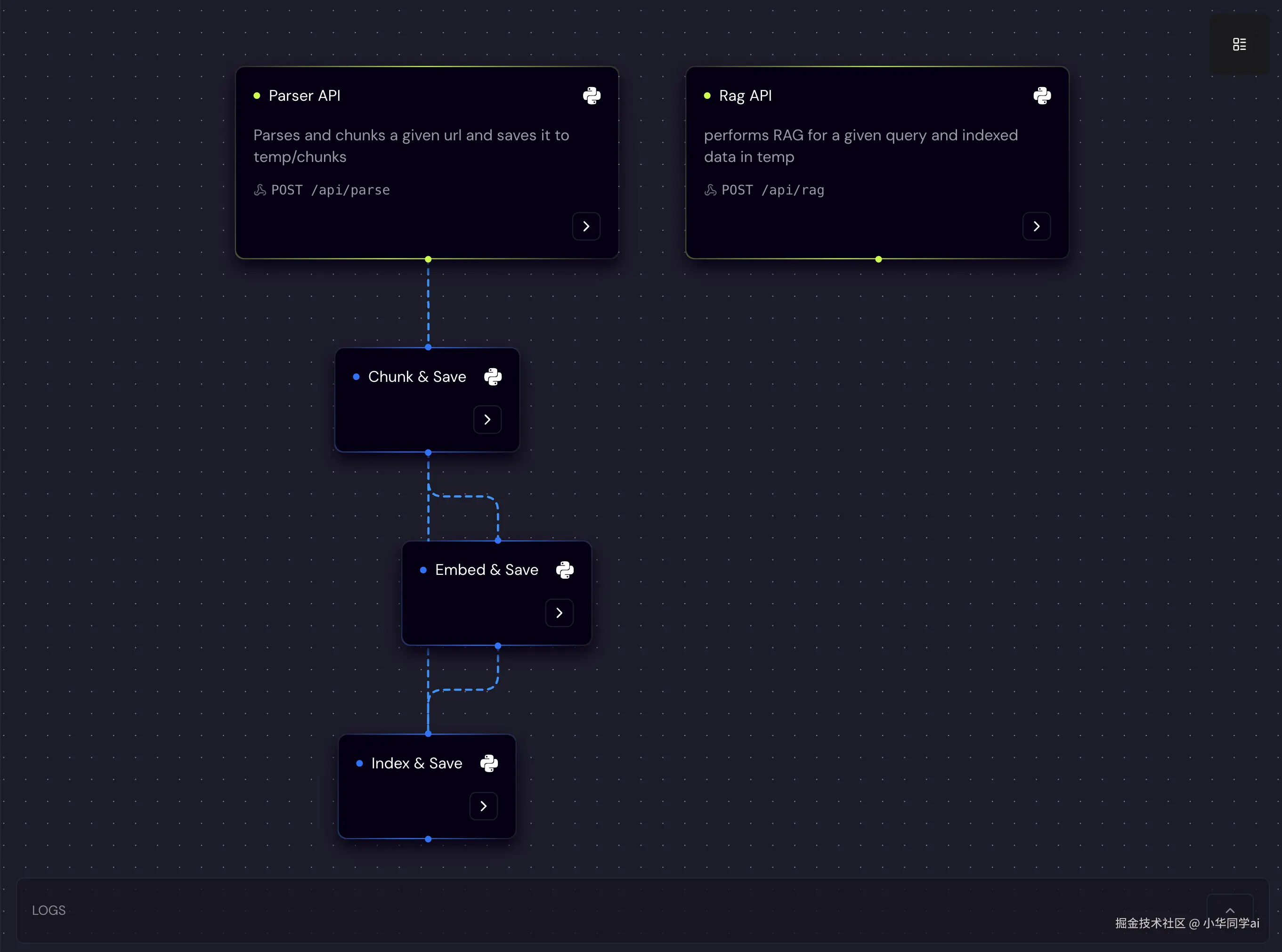This screenshot has width=1282, height=952.
Task: Click the Python icon on Index & Save
Action: (489, 764)
